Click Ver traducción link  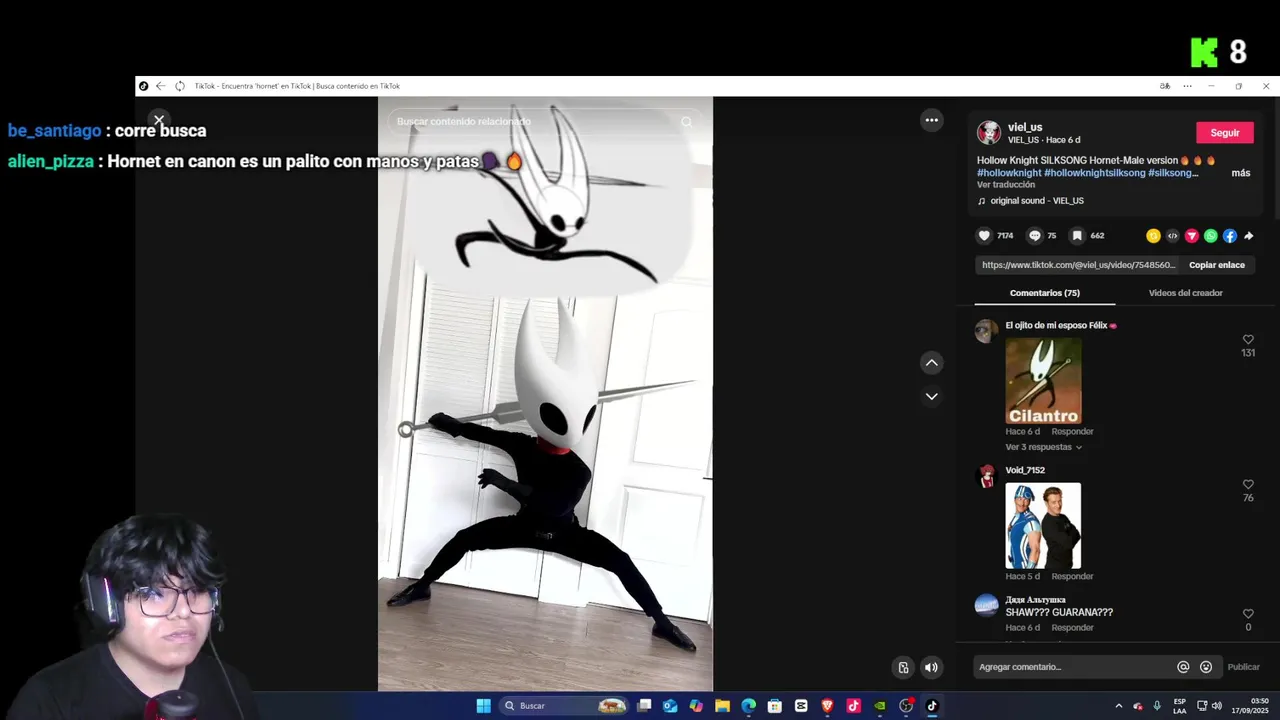click(x=1006, y=185)
